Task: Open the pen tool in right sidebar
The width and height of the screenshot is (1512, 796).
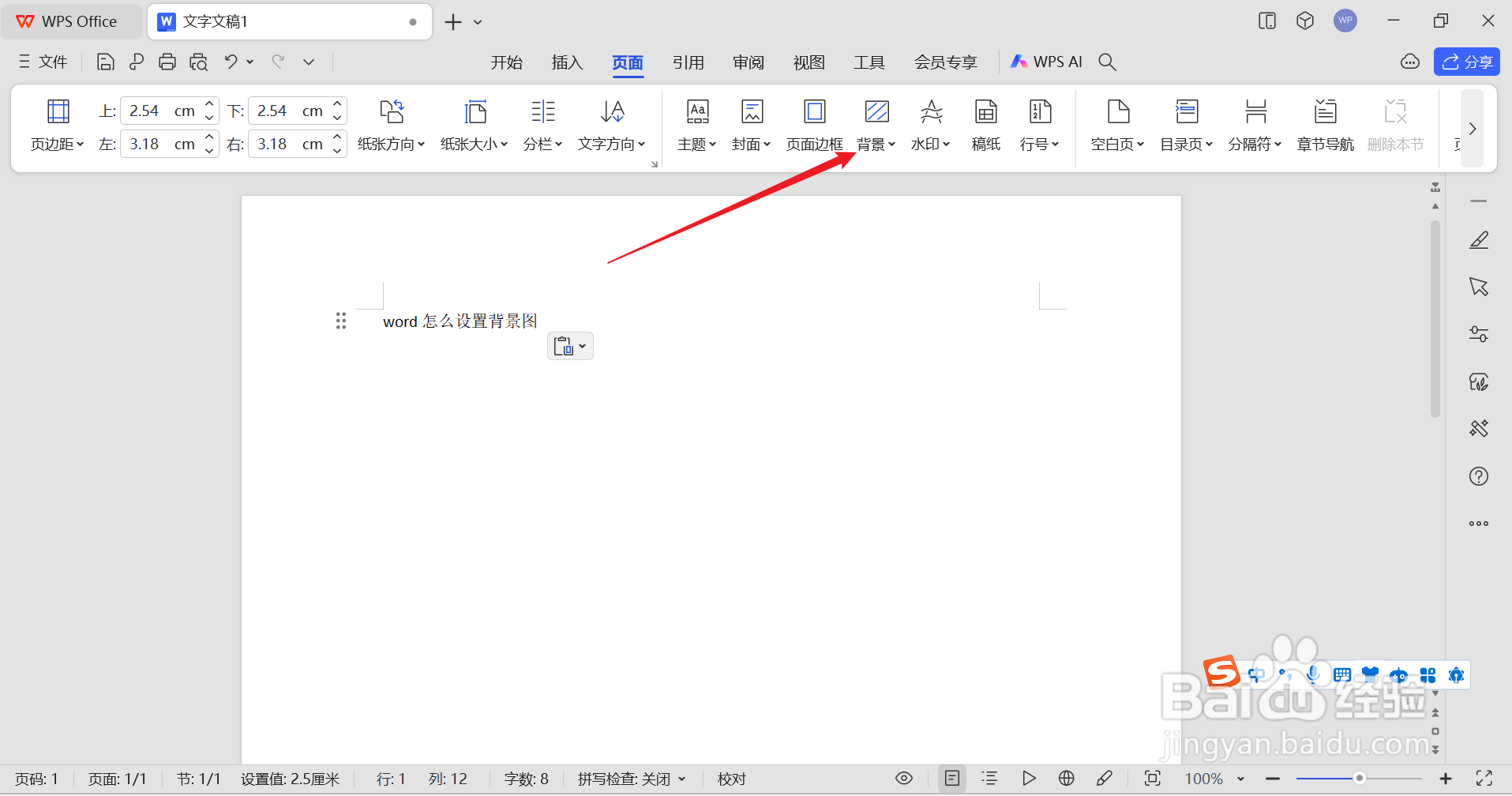Action: pos(1479,240)
